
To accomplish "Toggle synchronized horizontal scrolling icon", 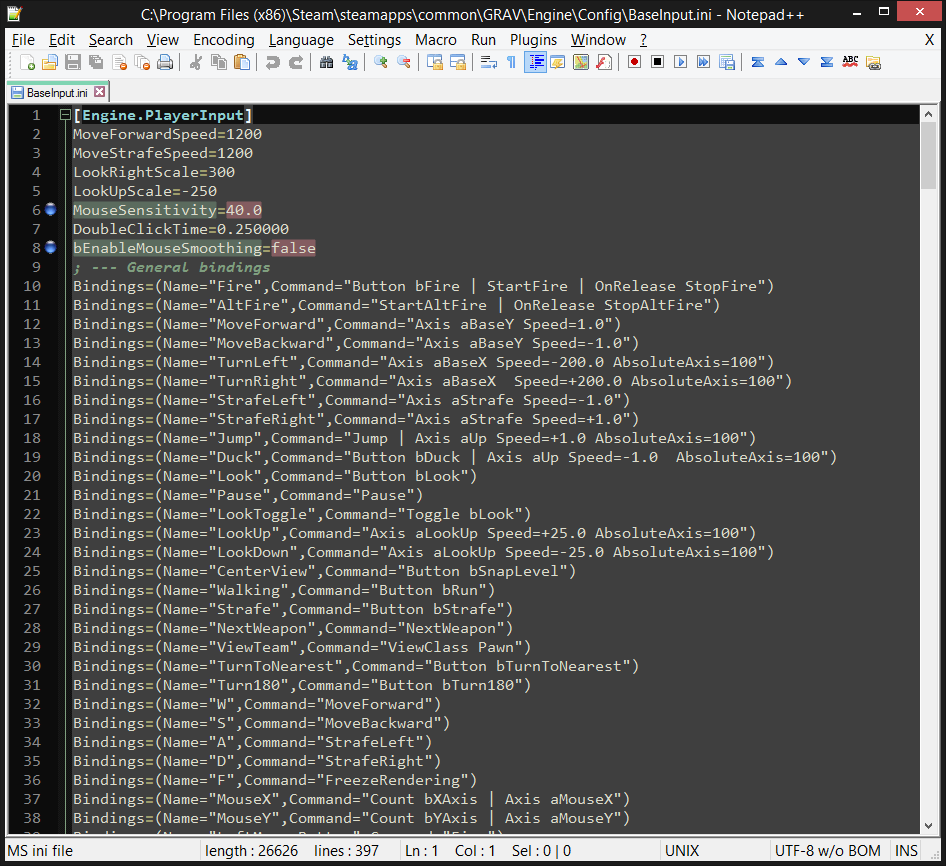I will [458, 62].
